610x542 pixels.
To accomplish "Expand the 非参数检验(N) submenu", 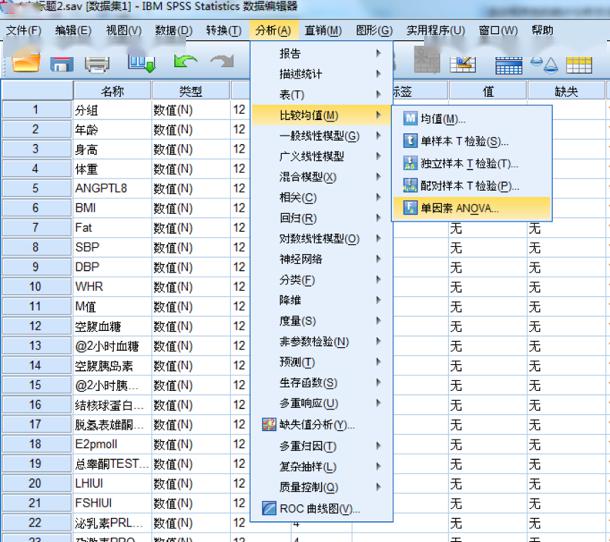I will [x=316, y=342].
